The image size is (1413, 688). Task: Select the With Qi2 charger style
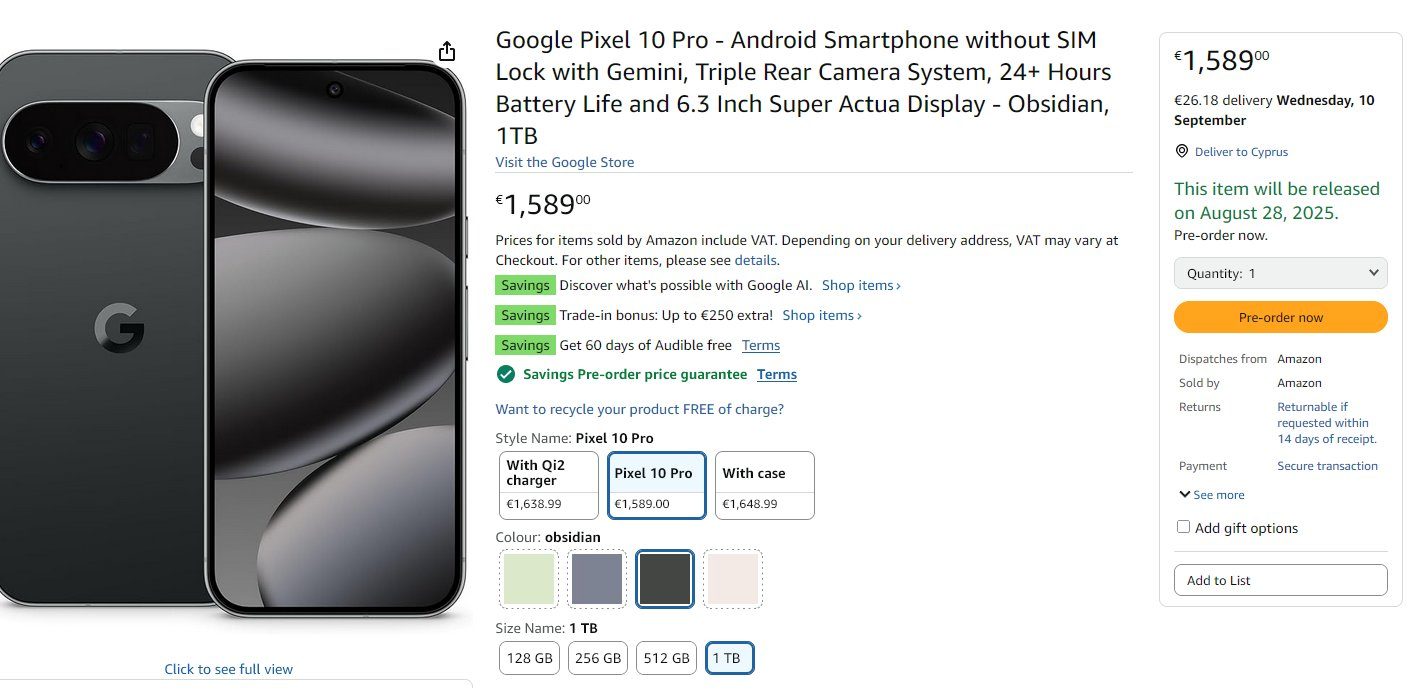pyautogui.click(x=549, y=485)
